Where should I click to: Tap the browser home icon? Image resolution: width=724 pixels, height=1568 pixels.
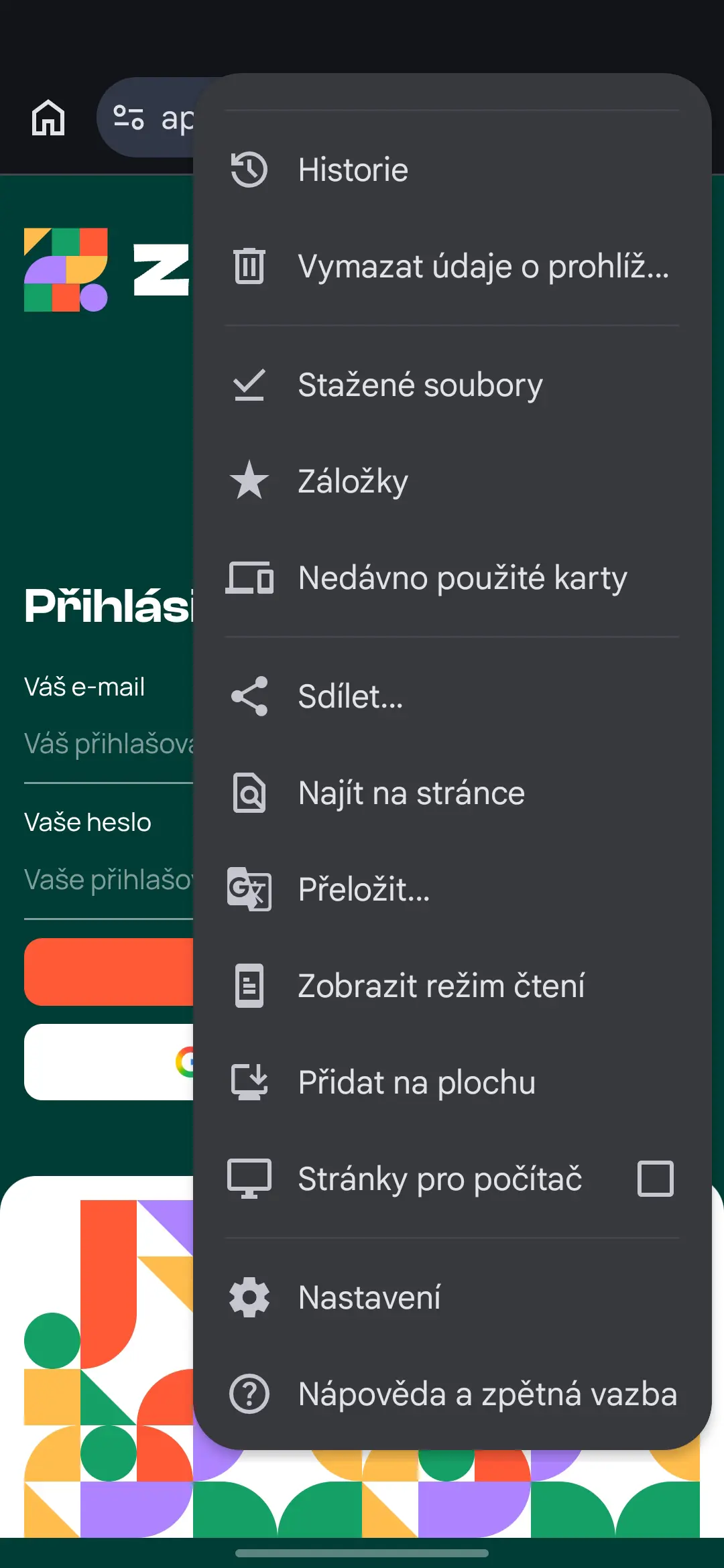pos(48,118)
